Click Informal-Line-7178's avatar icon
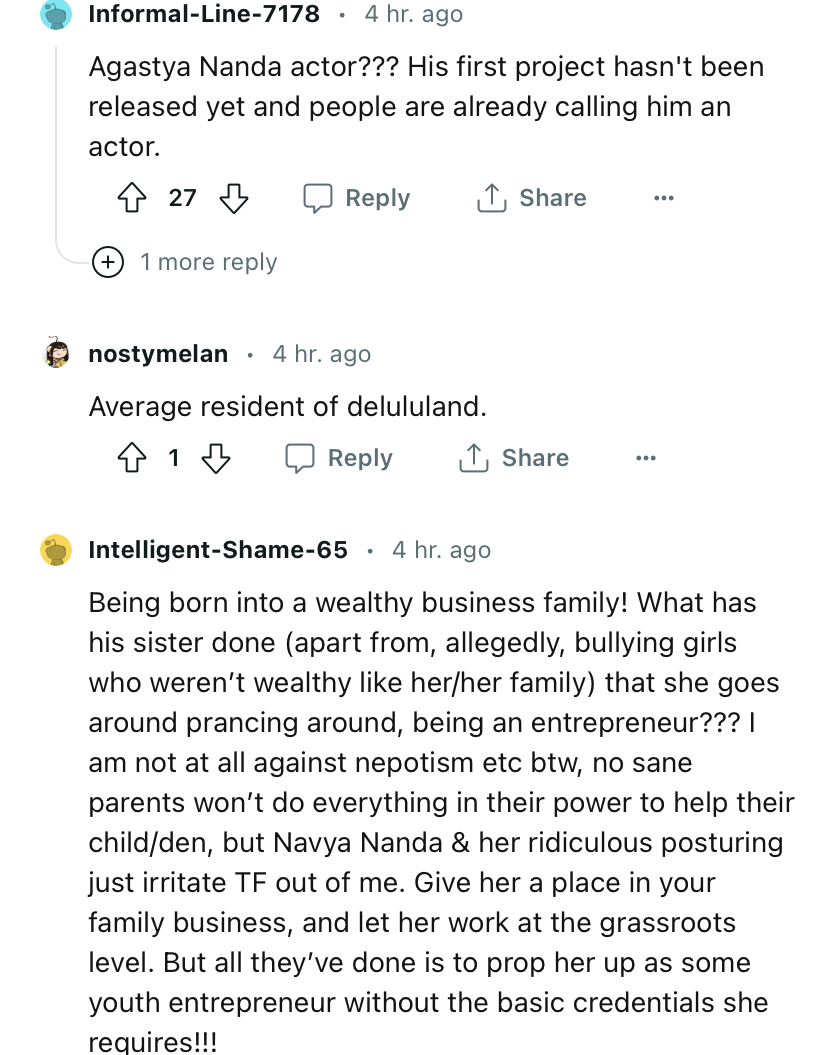 click(x=57, y=14)
